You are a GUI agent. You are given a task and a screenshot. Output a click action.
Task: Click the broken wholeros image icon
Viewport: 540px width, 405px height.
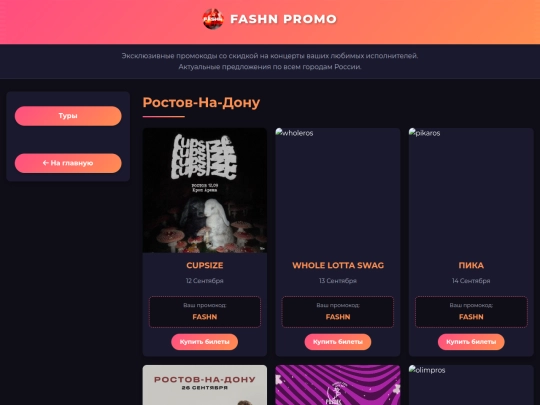point(279,132)
